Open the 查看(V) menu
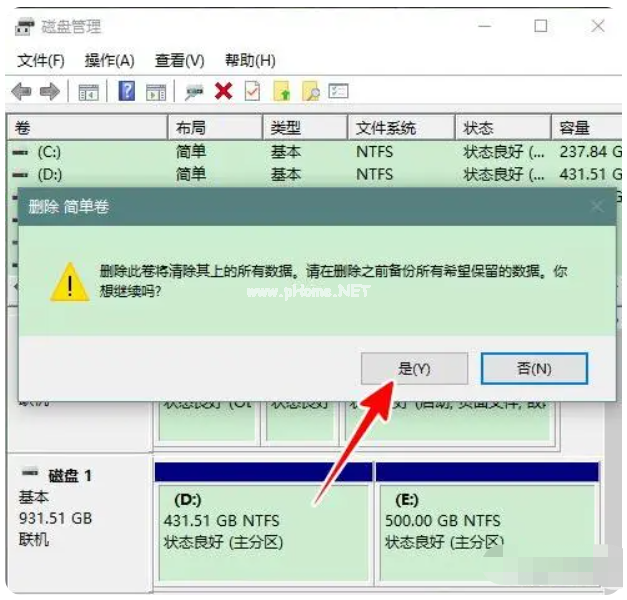This screenshot has width=627, height=600. [179, 61]
